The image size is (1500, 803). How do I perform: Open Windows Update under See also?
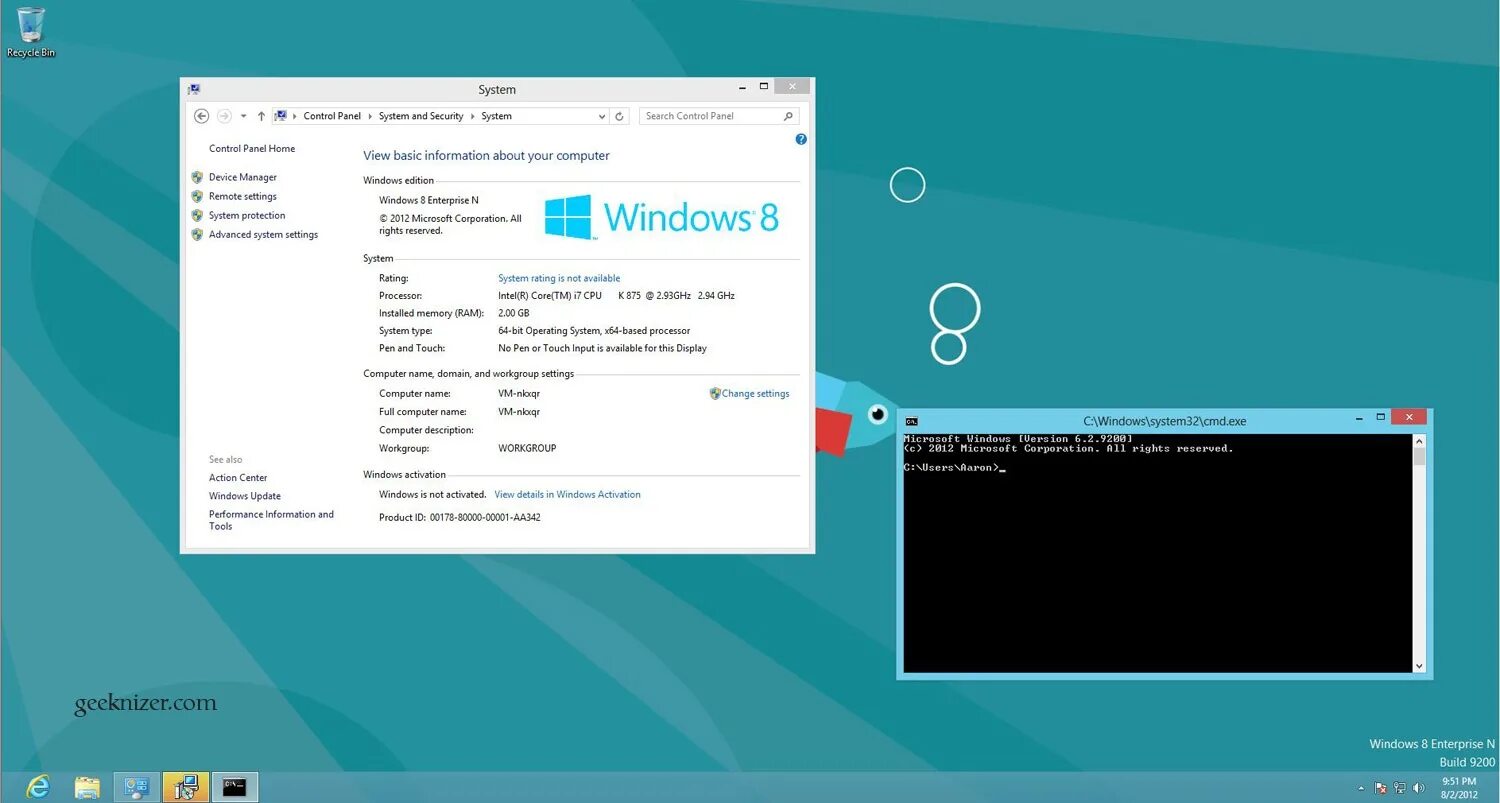click(245, 495)
